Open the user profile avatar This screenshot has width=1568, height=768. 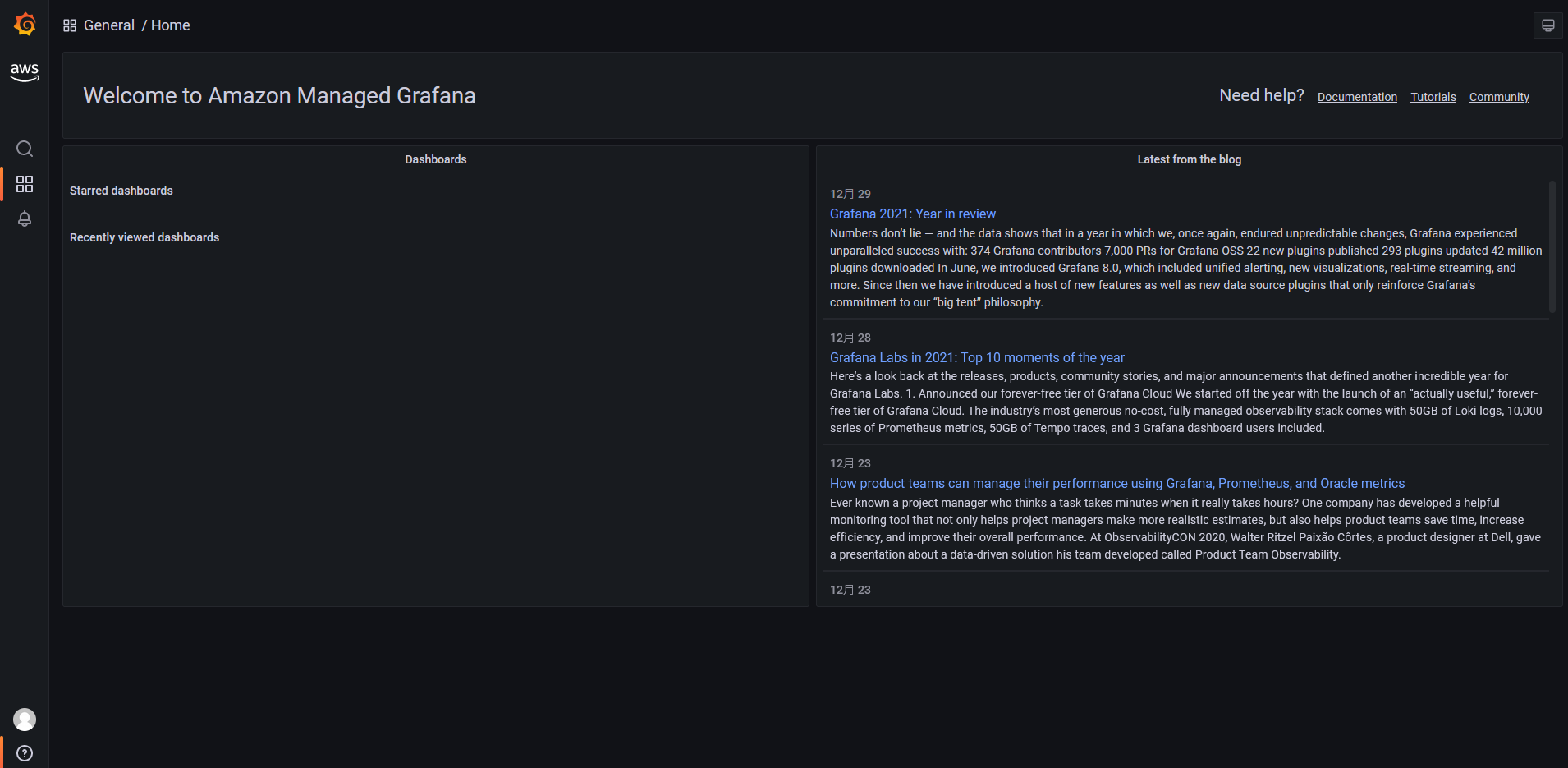25,720
